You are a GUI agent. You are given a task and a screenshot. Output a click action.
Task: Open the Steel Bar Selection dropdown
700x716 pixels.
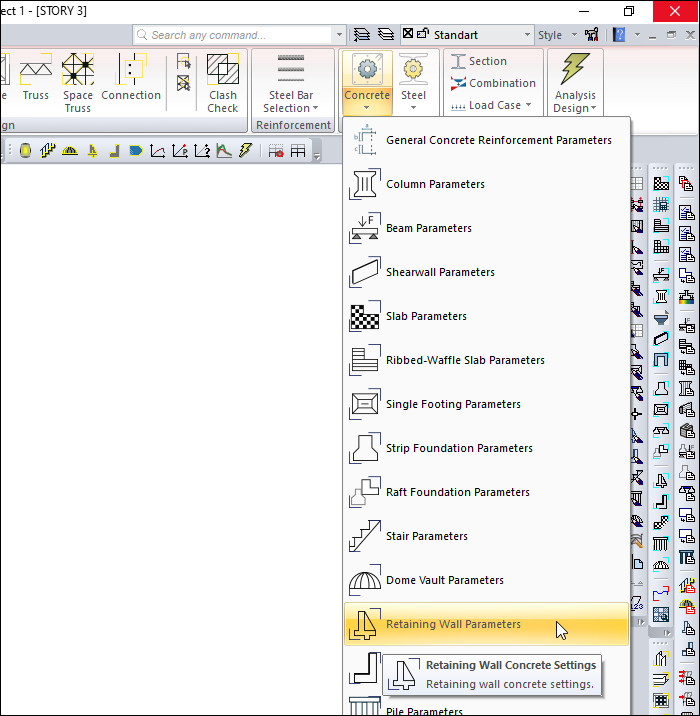(291, 102)
